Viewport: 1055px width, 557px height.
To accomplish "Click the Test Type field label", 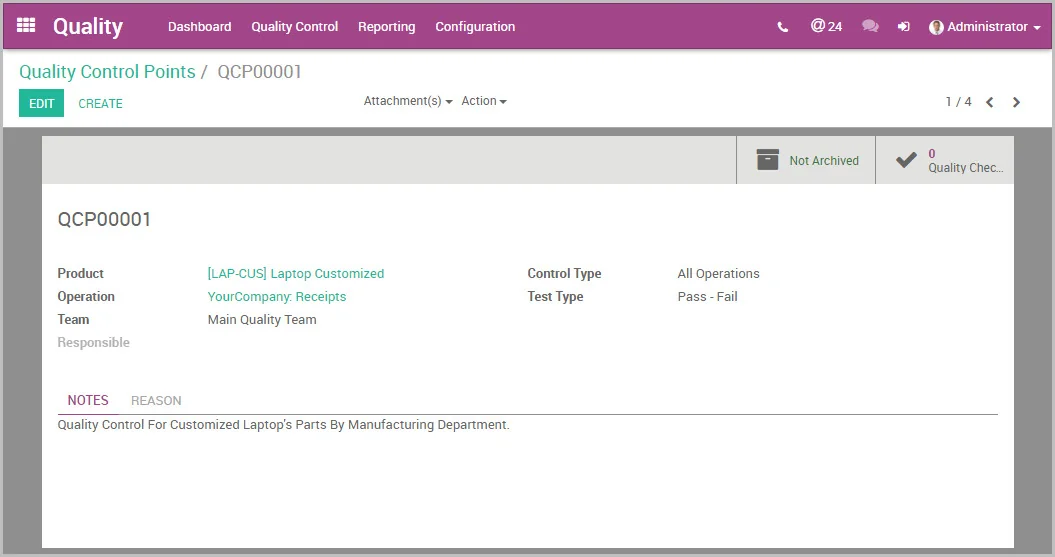I will point(555,297).
